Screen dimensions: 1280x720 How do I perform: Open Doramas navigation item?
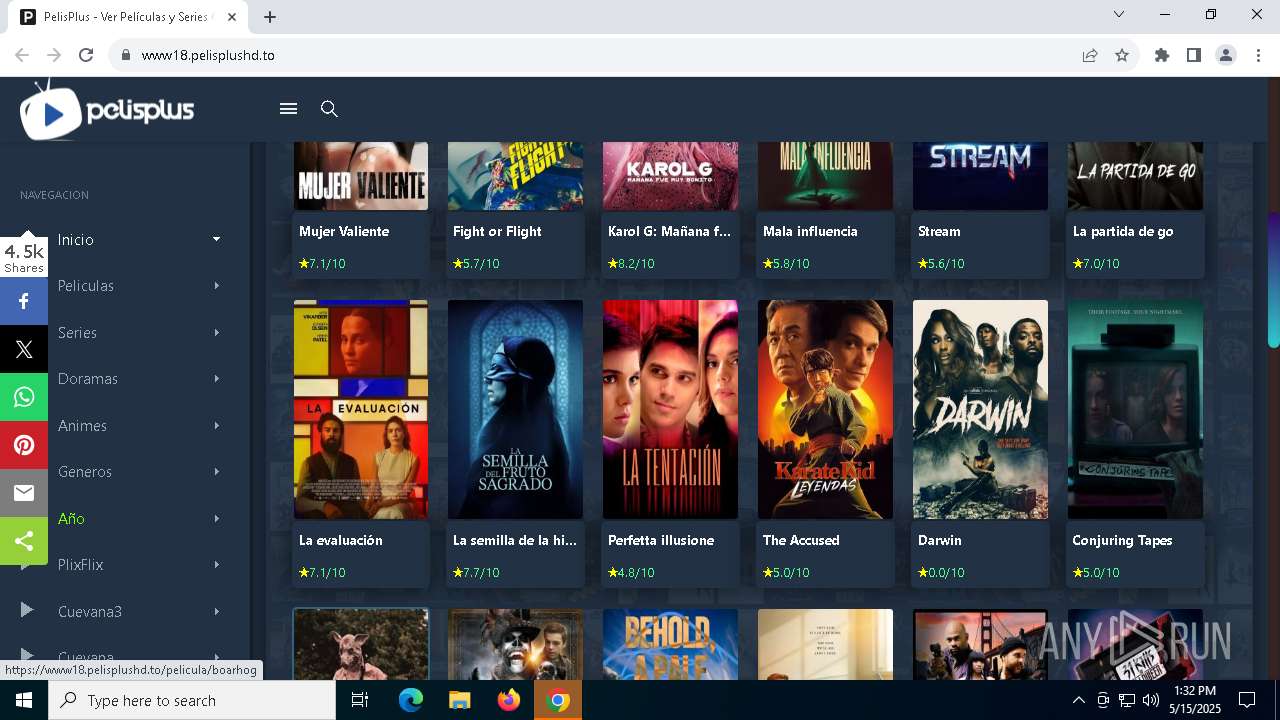88,379
